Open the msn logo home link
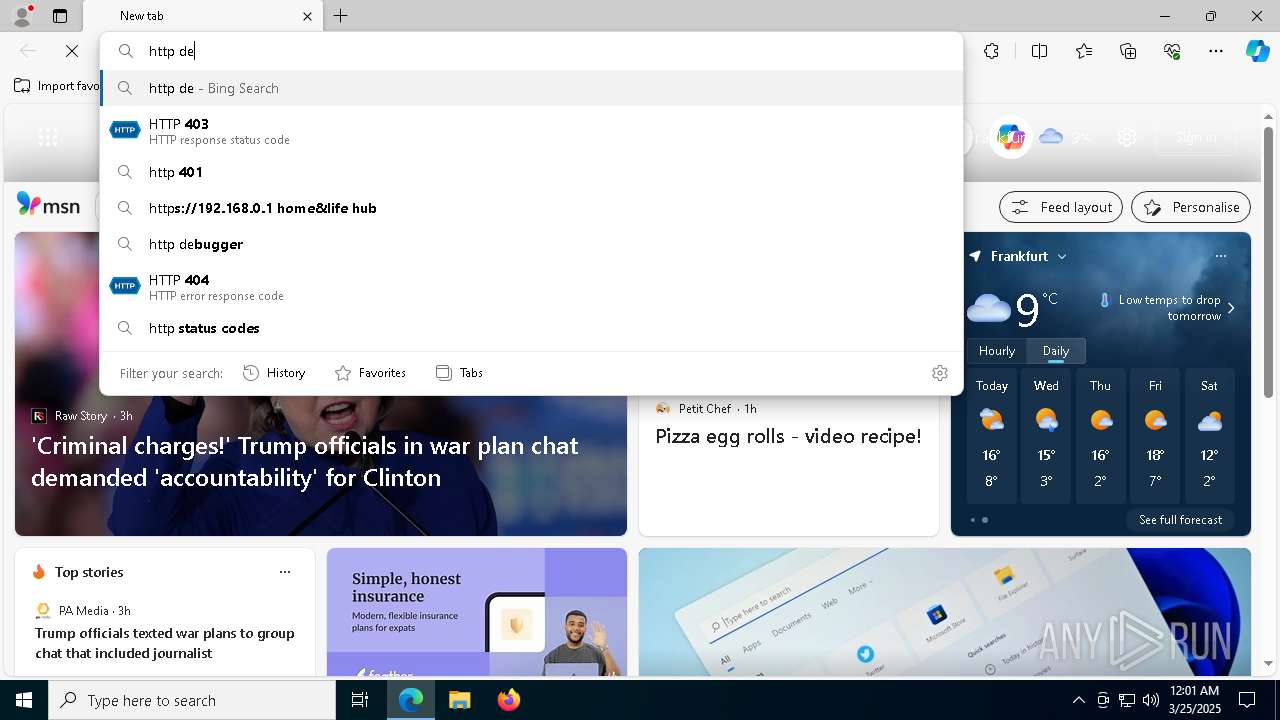Screen dimensions: 1280x720 (48, 205)
